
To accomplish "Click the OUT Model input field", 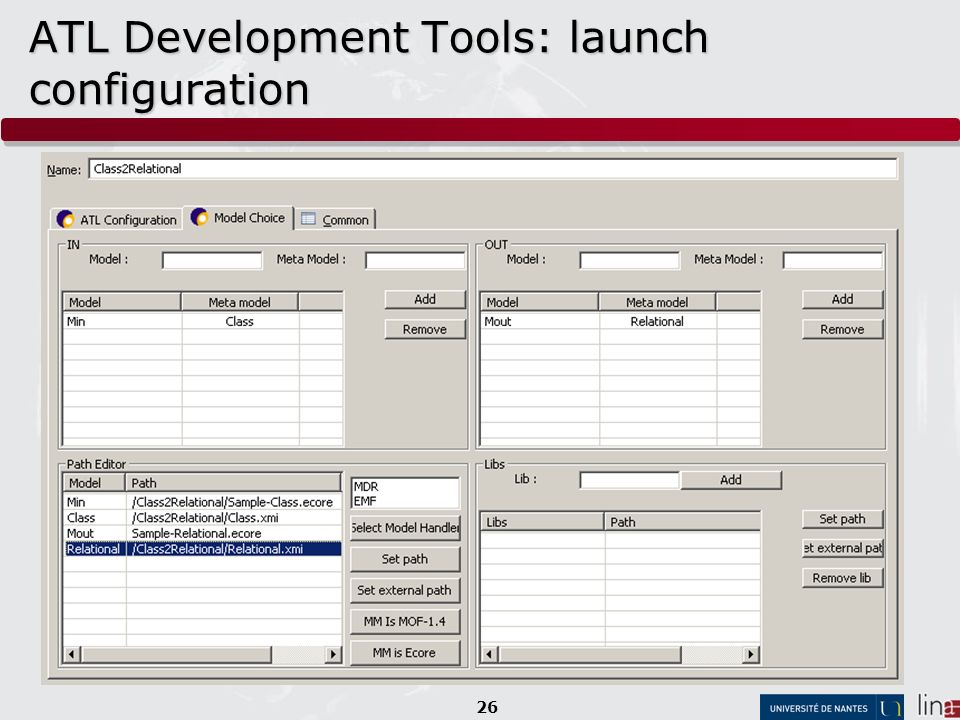I will [629, 260].
